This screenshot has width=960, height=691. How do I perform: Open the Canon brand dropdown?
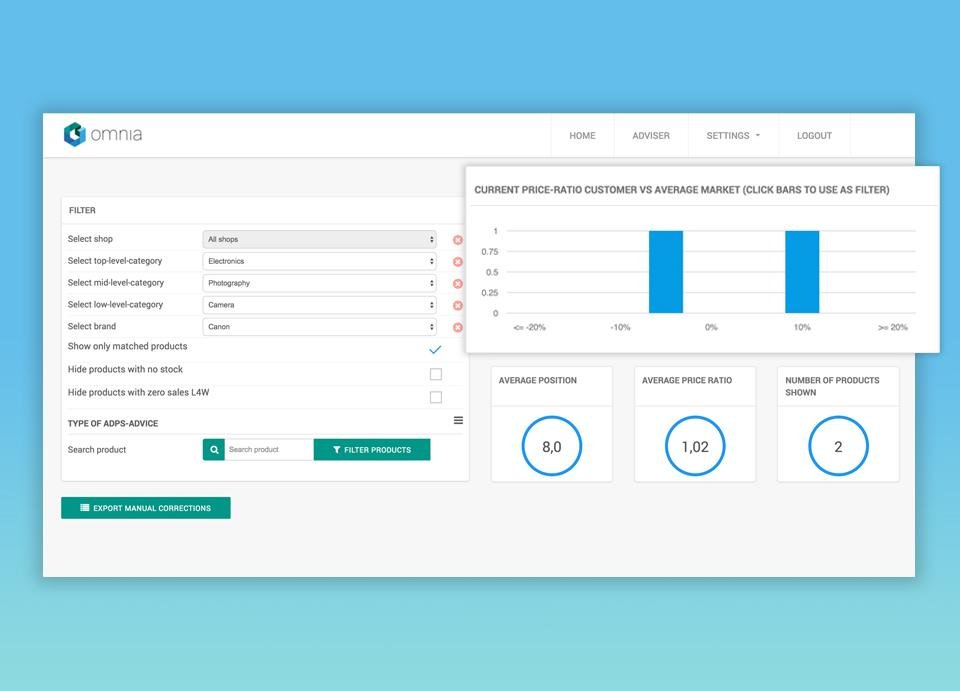[x=319, y=327]
